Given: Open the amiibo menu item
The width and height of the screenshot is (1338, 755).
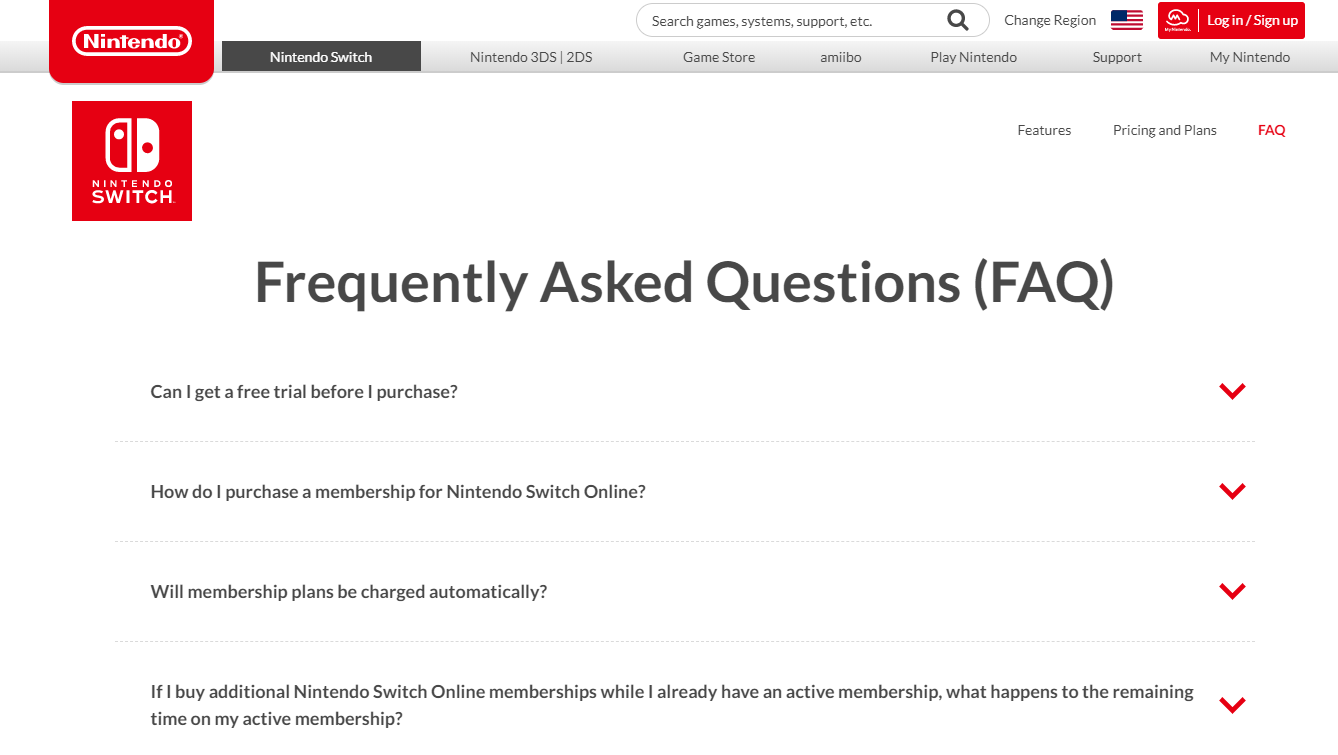Looking at the screenshot, I should coord(841,57).
